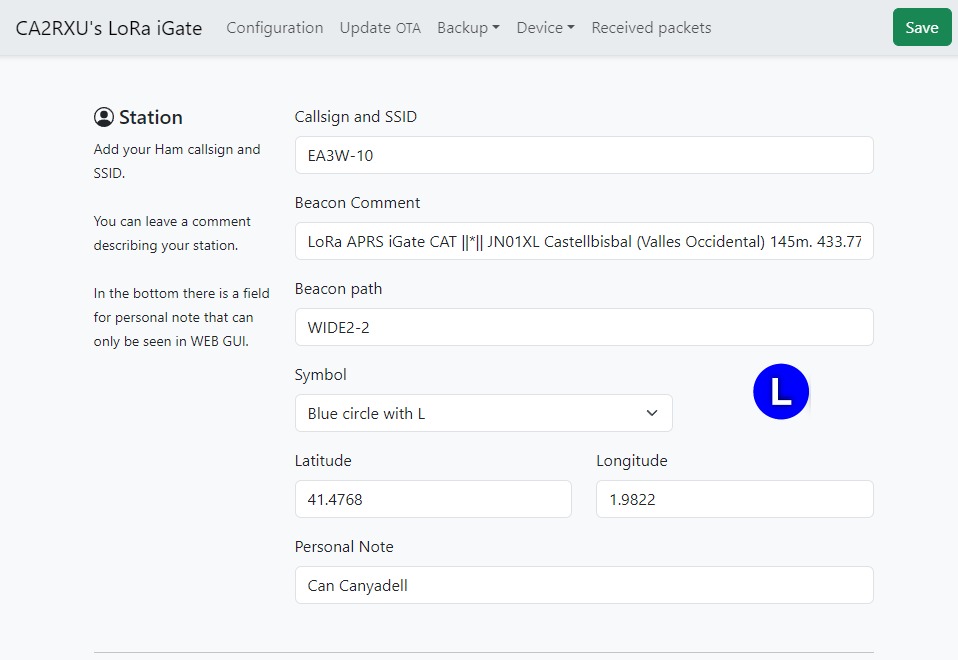Select the Blue circle with L combo box

pyautogui.click(x=483, y=413)
